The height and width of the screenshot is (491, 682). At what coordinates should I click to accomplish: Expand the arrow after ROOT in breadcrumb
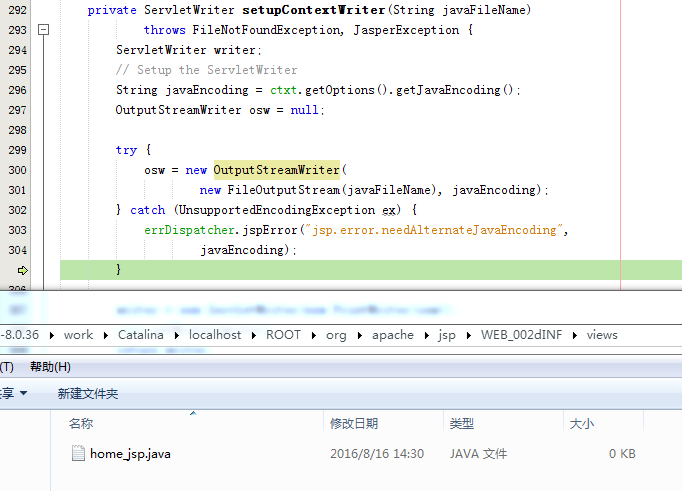pos(314,335)
